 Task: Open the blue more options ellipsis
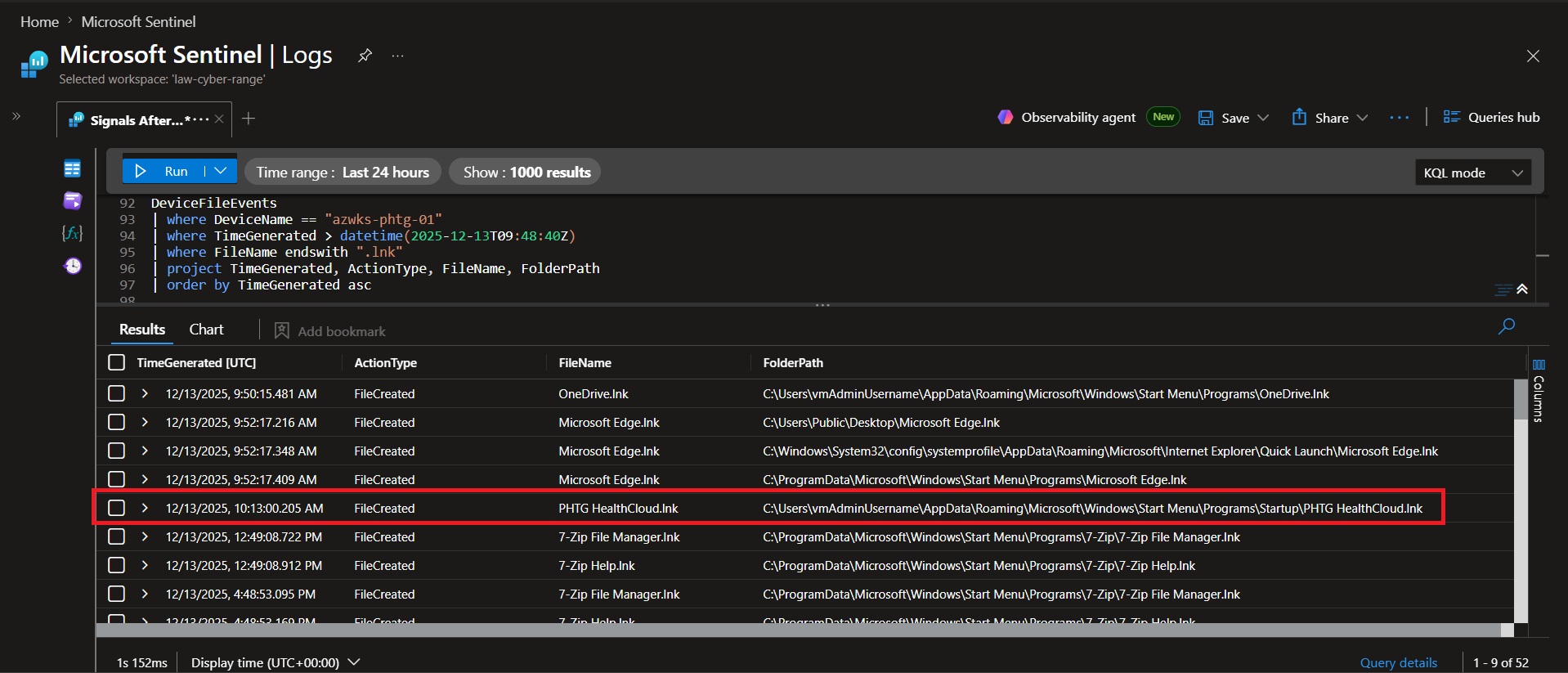[x=1399, y=118]
